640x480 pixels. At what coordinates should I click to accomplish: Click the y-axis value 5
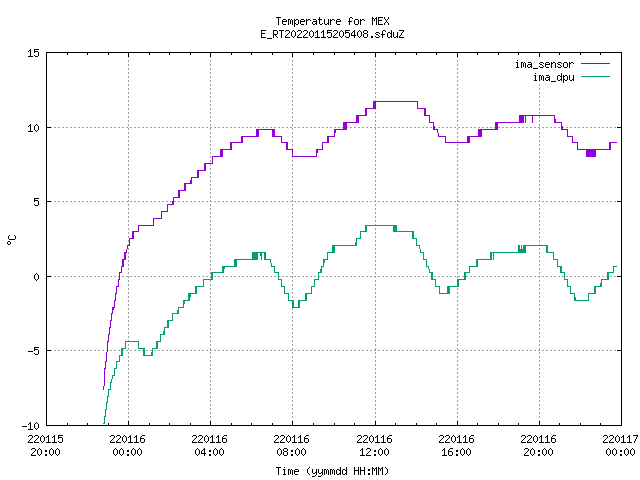tap(36, 202)
